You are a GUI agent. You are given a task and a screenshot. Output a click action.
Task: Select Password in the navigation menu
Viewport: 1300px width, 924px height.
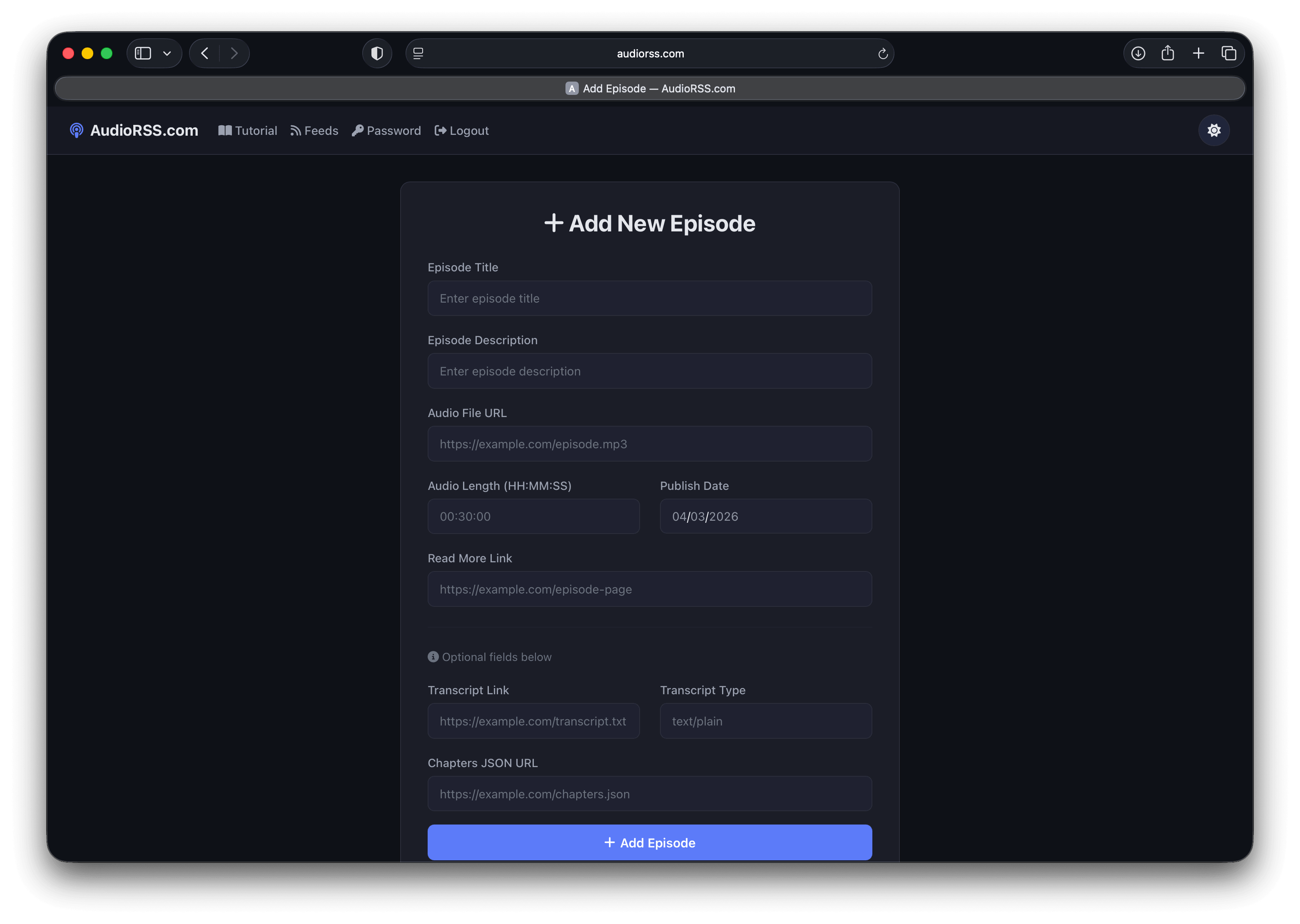393,130
